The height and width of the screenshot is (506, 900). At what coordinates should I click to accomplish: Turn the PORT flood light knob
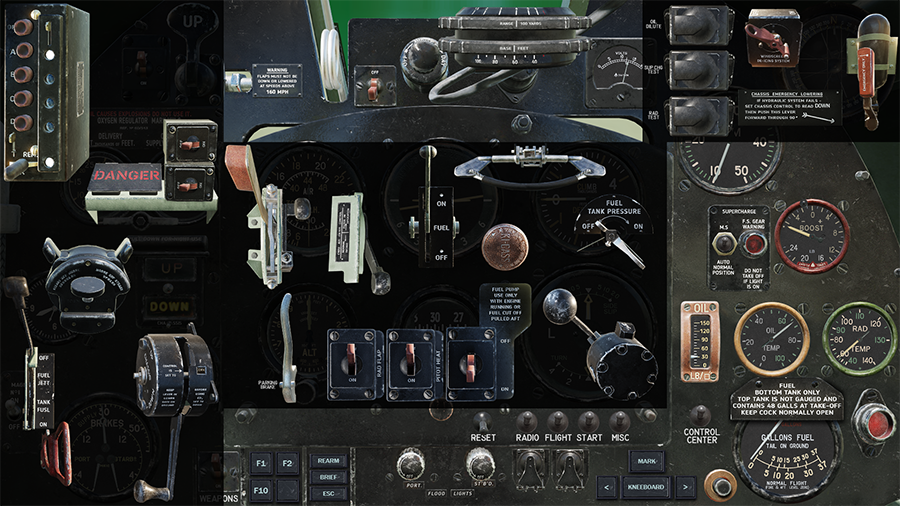pyautogui.click(x=409, y=463)
